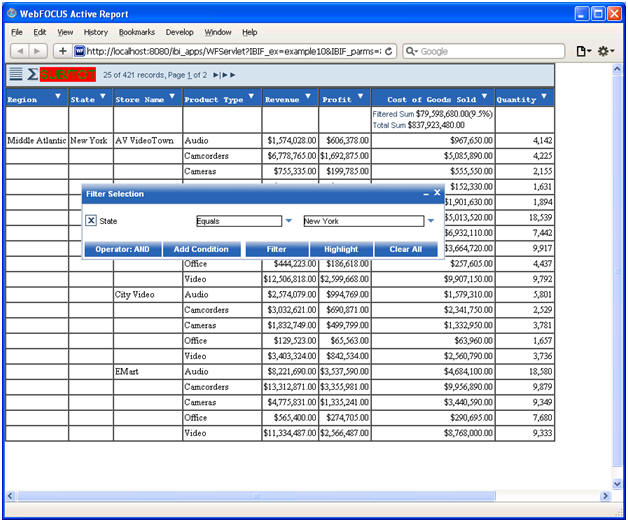Open Quantity column dropdown menu

point(544,96)
